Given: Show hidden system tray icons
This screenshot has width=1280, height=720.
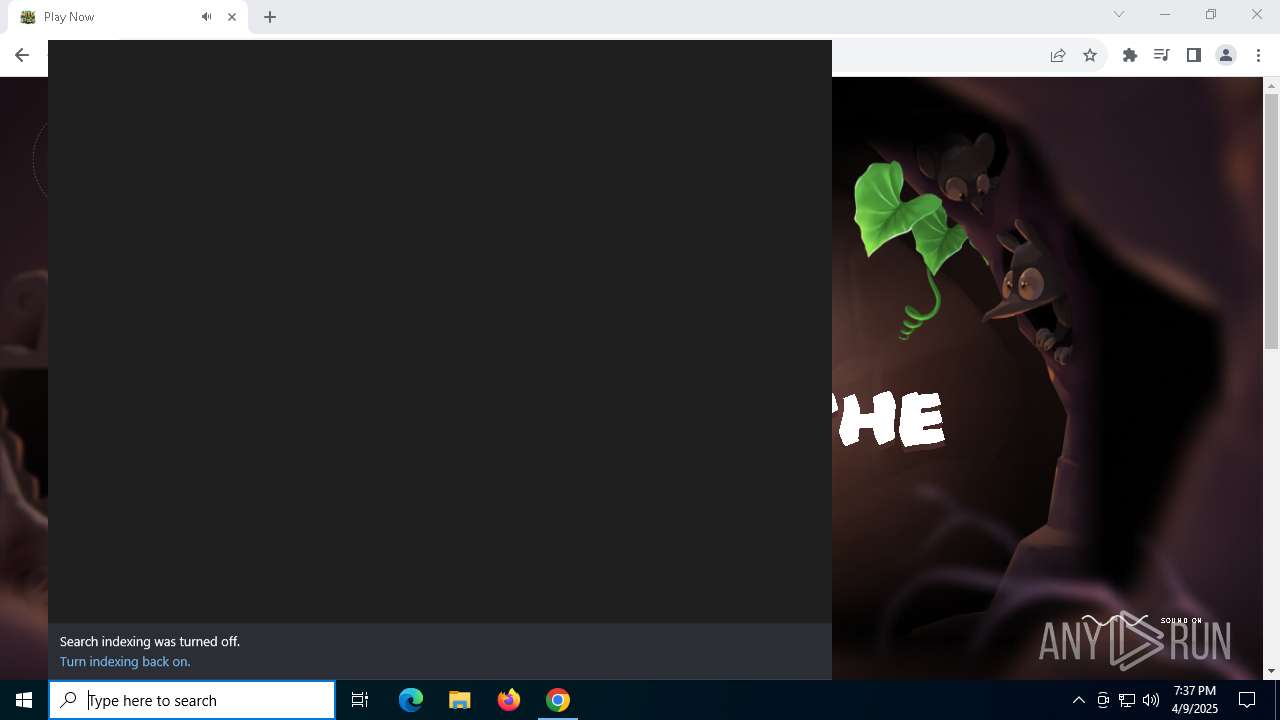Looking at the screenshot, I should click(1078, 700).
